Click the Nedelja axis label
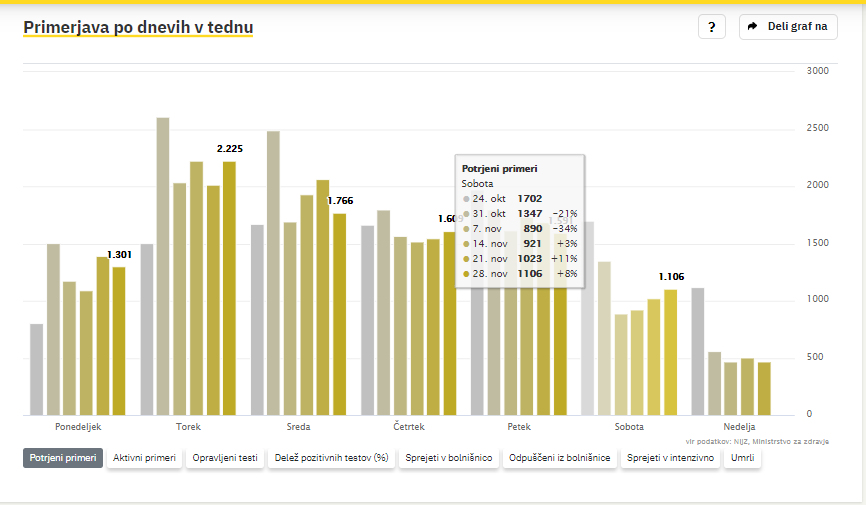 [x=739, y=427]
